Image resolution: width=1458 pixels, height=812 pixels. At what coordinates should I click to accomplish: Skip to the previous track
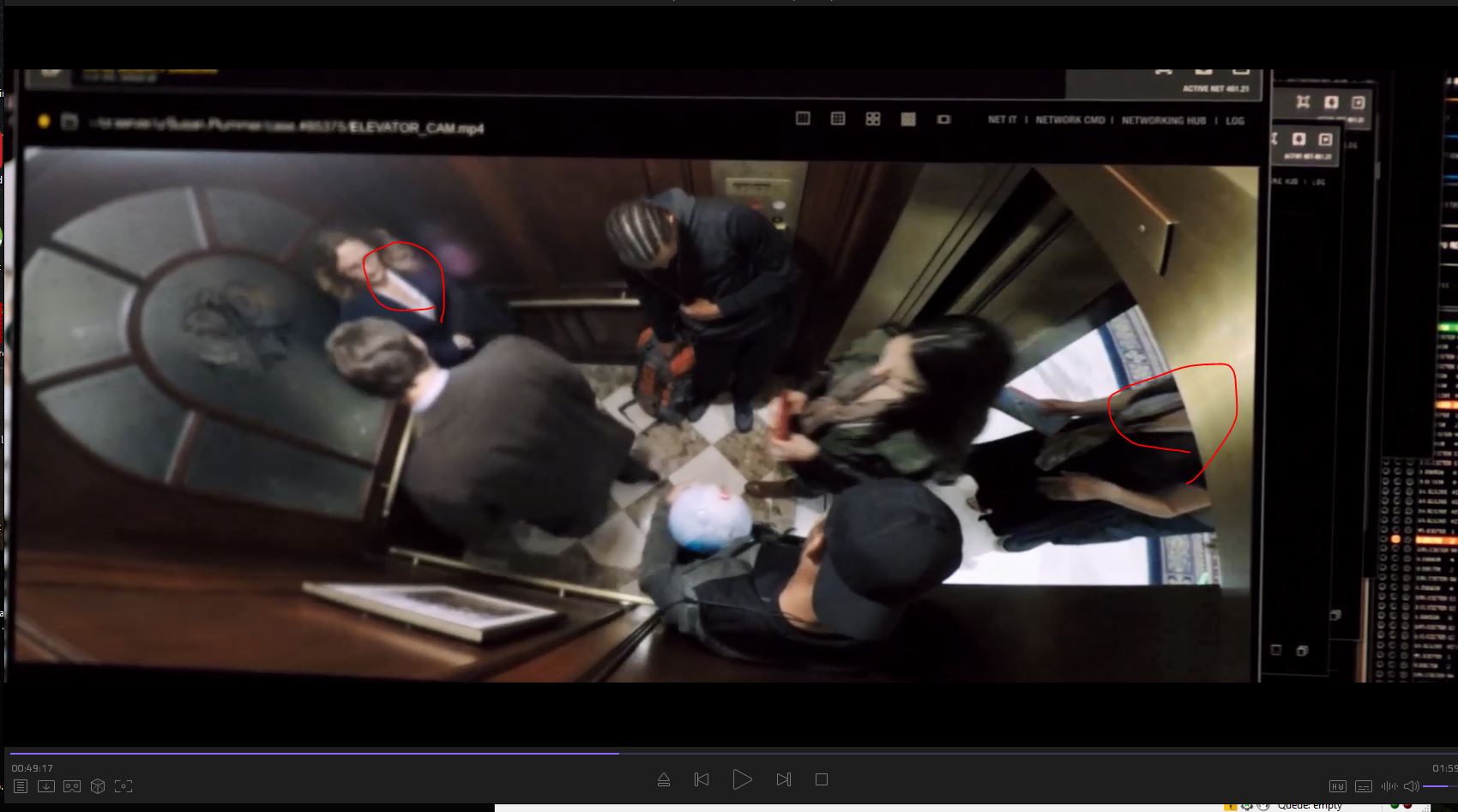702,779
